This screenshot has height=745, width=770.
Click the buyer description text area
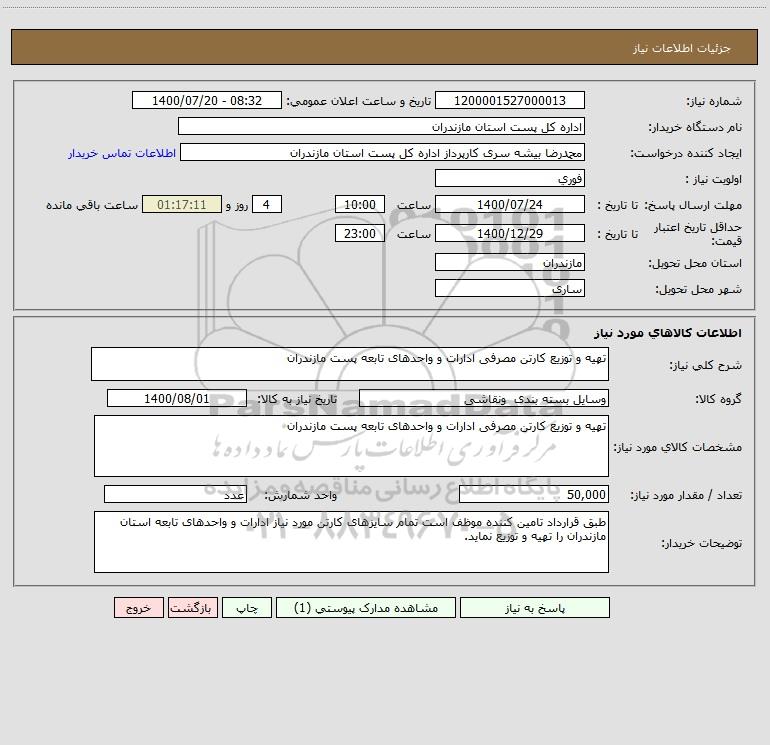click(351, 542)
